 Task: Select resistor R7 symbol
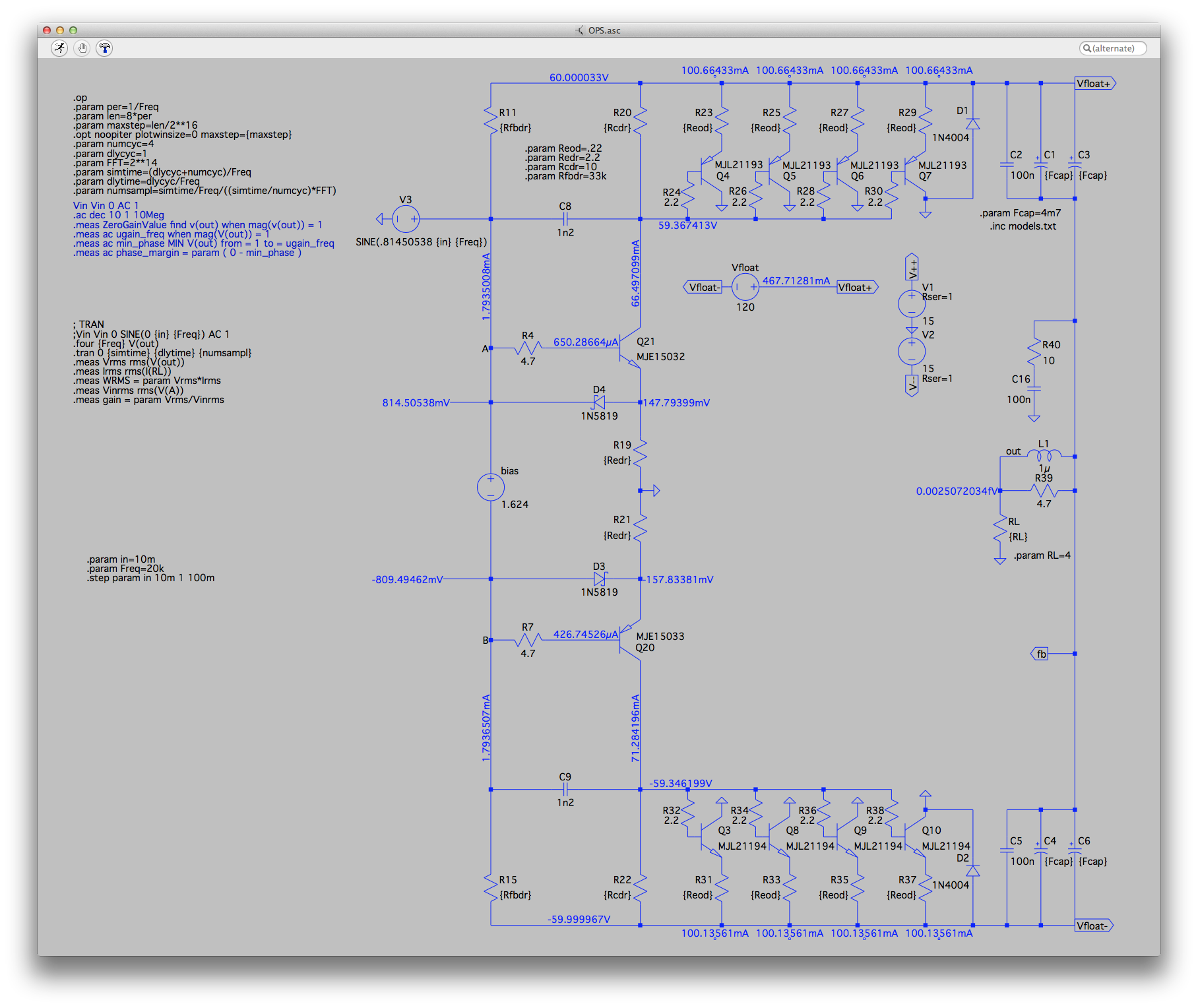[528, 640]
